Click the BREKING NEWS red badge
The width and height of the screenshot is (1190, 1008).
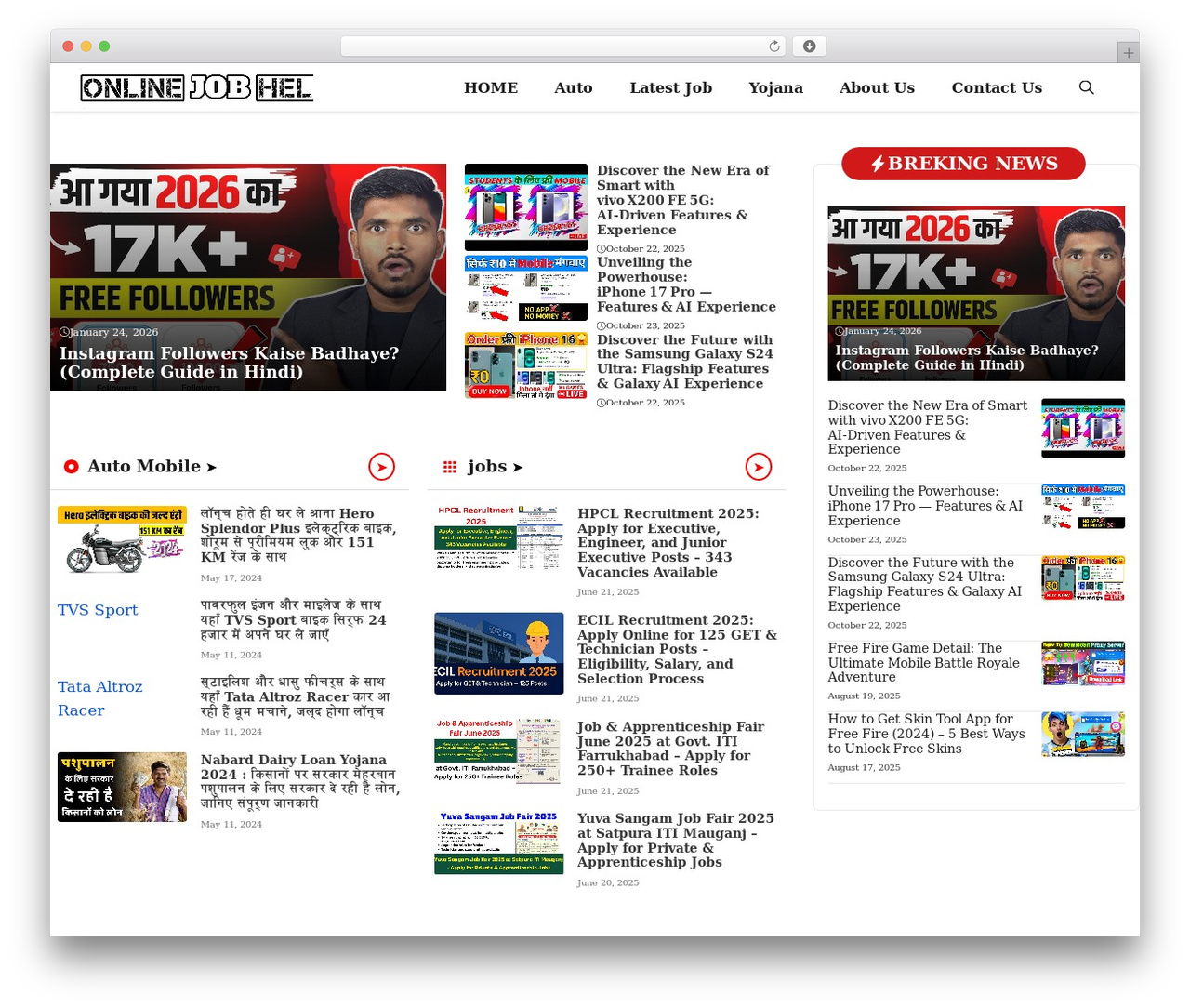963,164
